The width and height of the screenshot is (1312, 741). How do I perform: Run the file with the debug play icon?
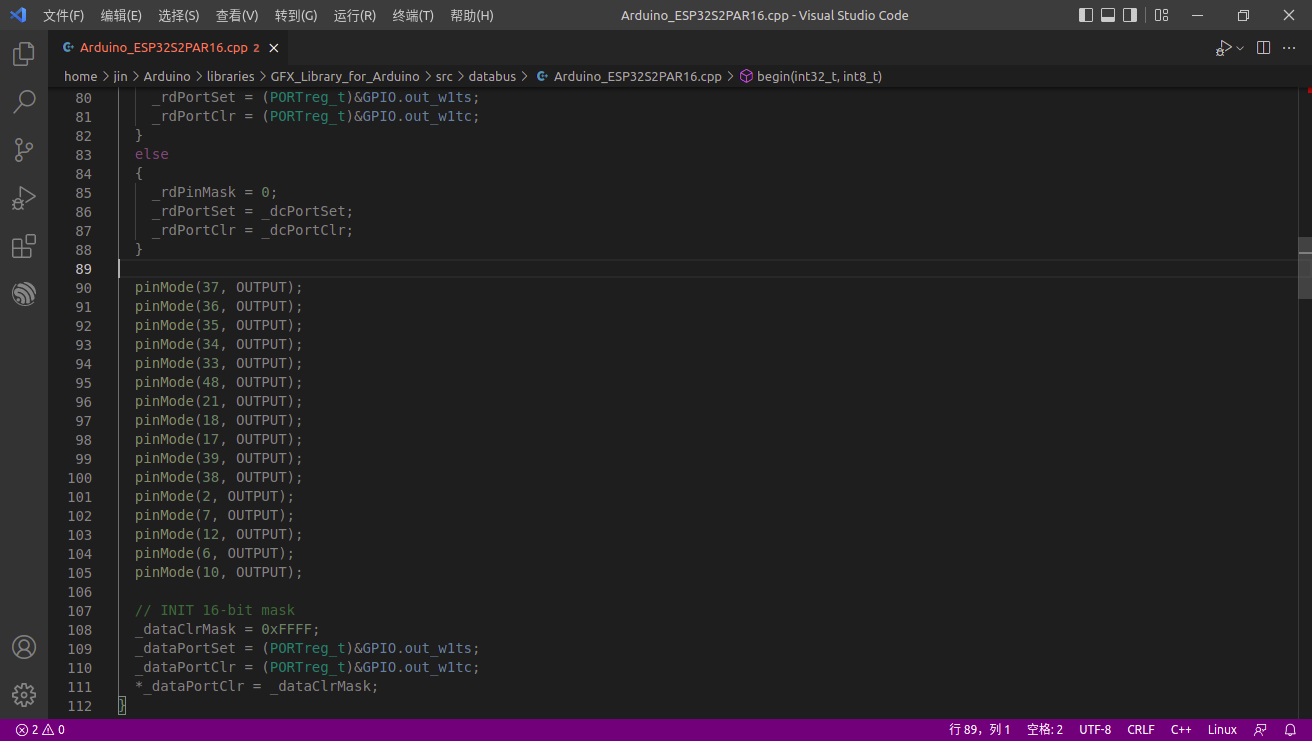(x=1222, y=47)
